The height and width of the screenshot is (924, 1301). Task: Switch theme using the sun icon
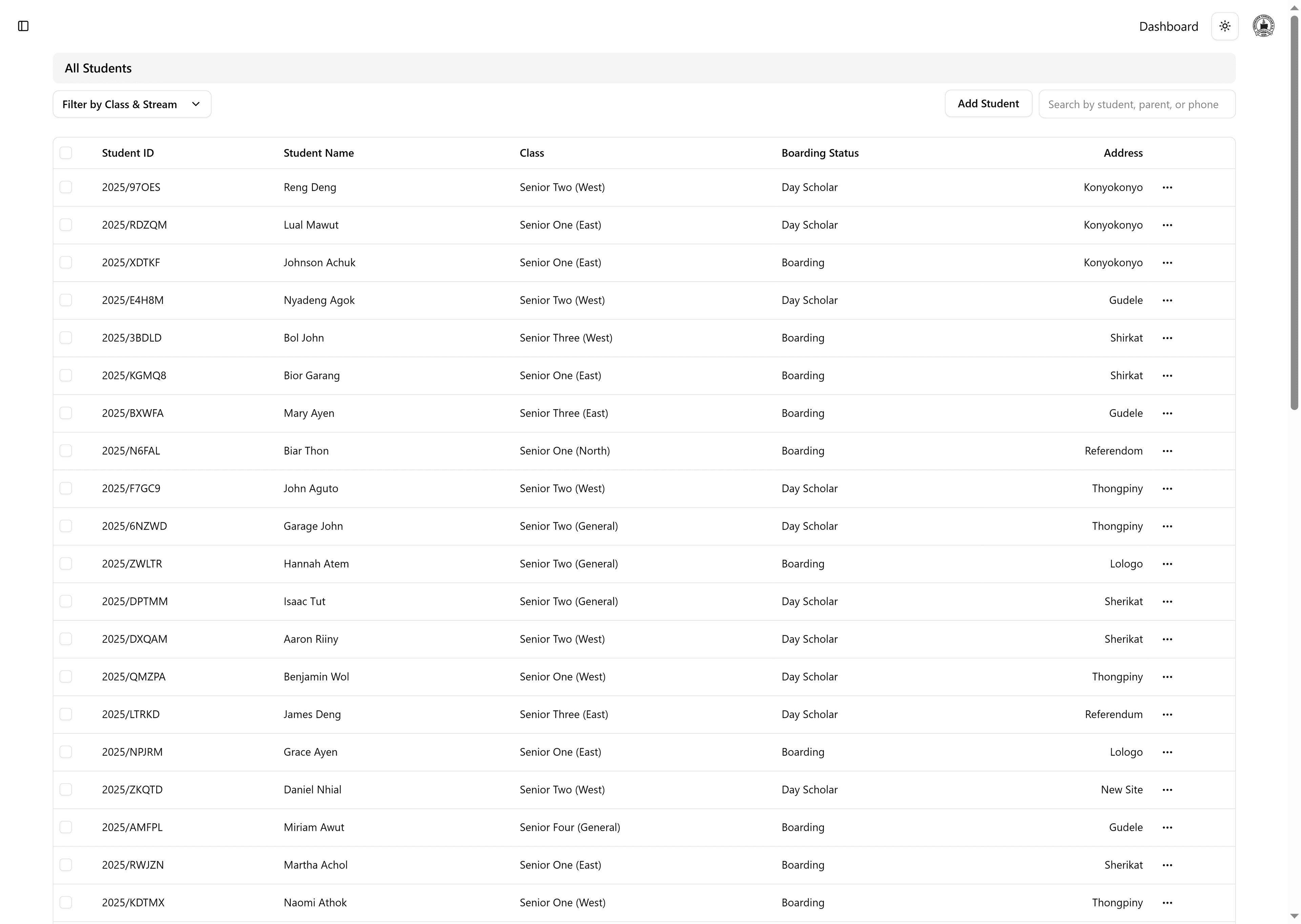tap(1225, 26)
